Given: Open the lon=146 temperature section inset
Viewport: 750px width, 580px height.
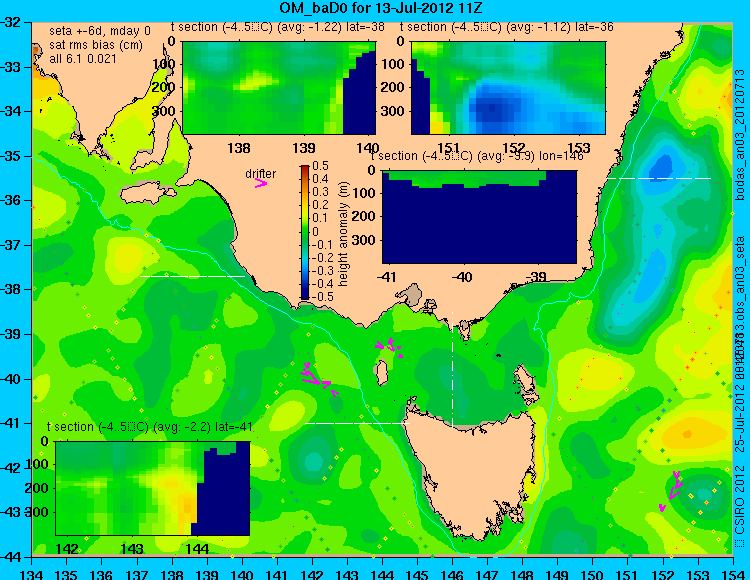Looking at the screenshot, I should 479,217.
